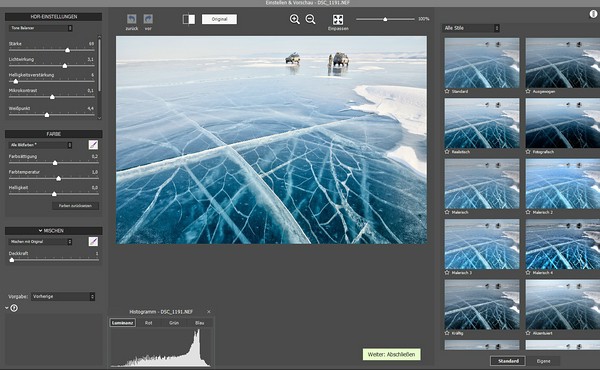Click the Original preview button

pos(219,19)
